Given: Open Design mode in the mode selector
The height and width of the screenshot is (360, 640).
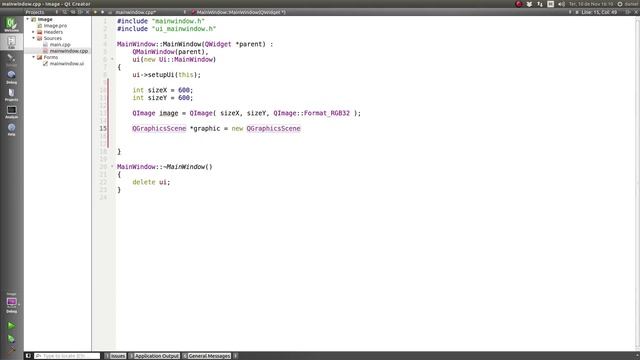Looking at the screenshot, I should (x=11, y=60).
